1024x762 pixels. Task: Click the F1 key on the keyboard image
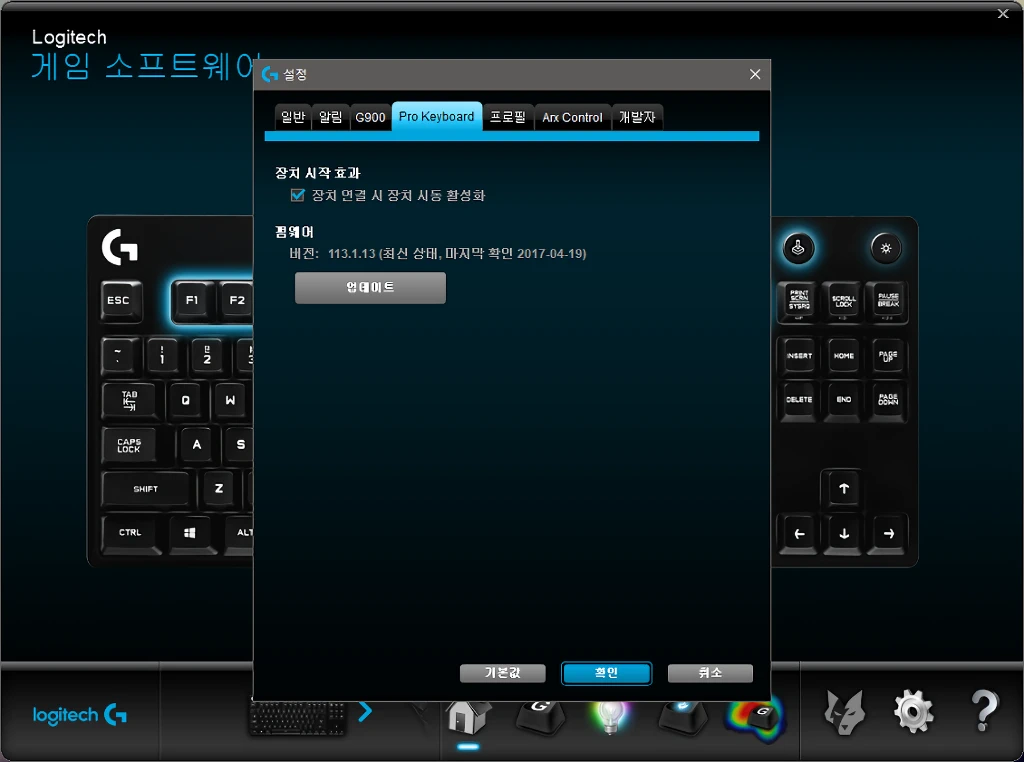click(192, 301)
